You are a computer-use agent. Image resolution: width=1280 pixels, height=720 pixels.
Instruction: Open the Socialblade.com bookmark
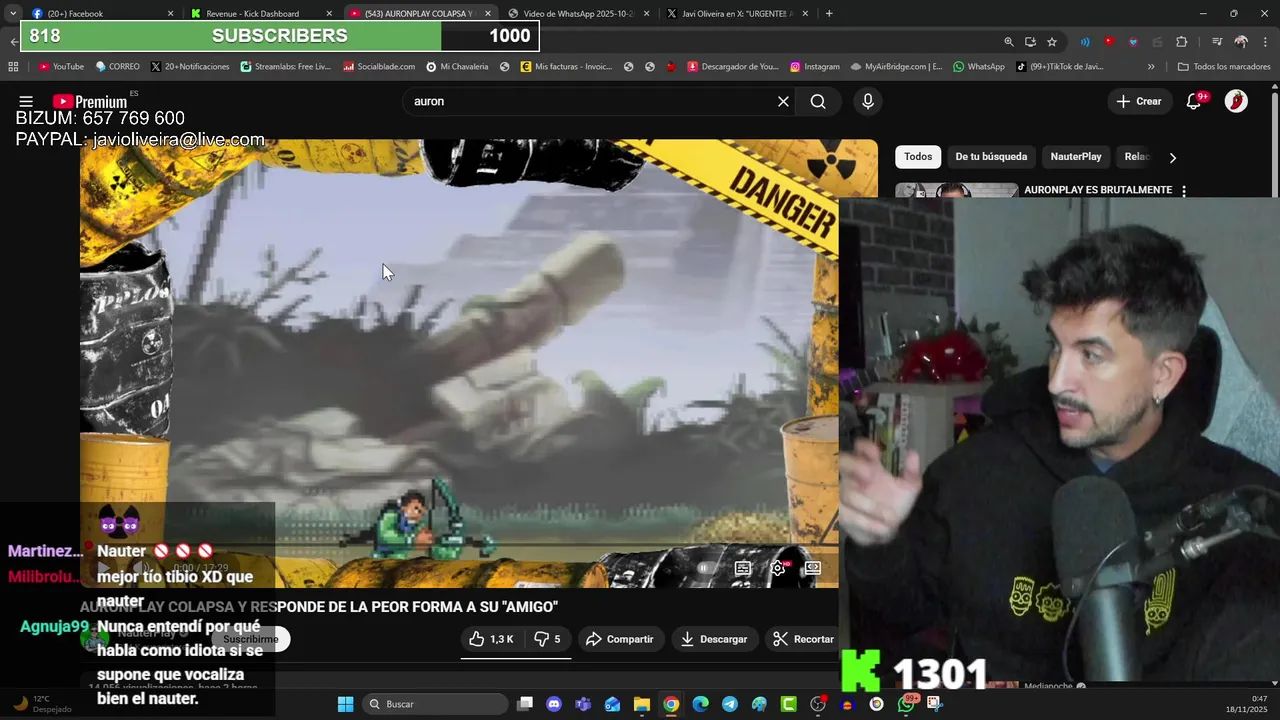[379, 67]
